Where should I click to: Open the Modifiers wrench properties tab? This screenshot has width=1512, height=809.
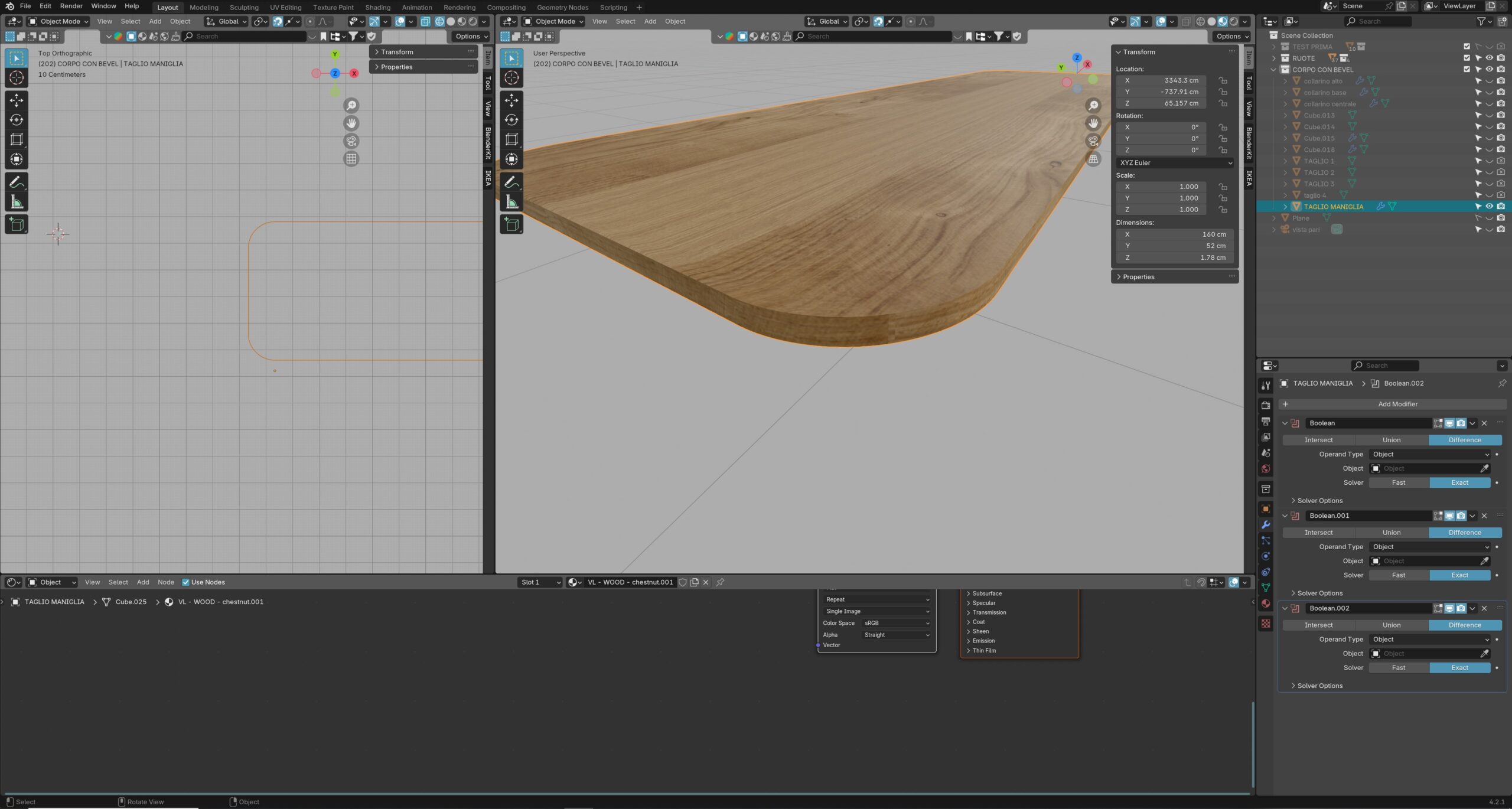point(1266,525)
